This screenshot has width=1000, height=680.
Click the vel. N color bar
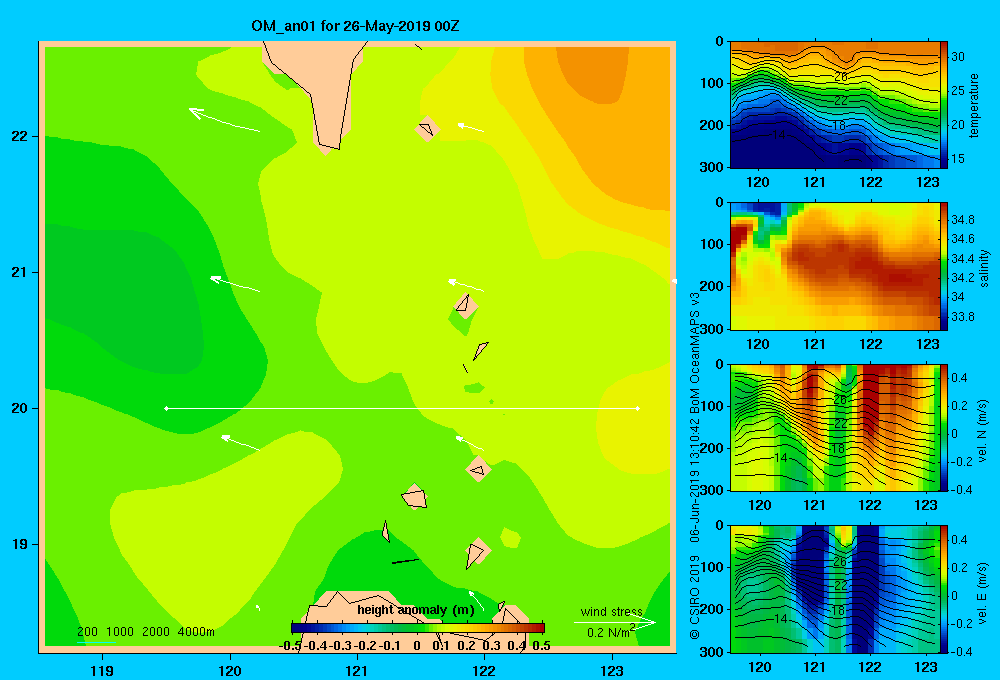[x=944, y=428]
